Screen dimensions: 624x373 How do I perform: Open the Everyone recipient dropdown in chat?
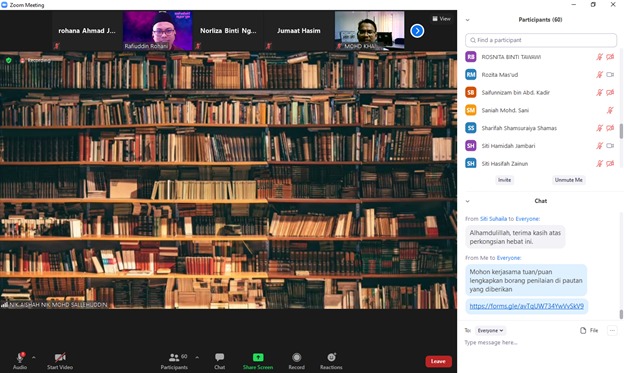coord(490,330)
